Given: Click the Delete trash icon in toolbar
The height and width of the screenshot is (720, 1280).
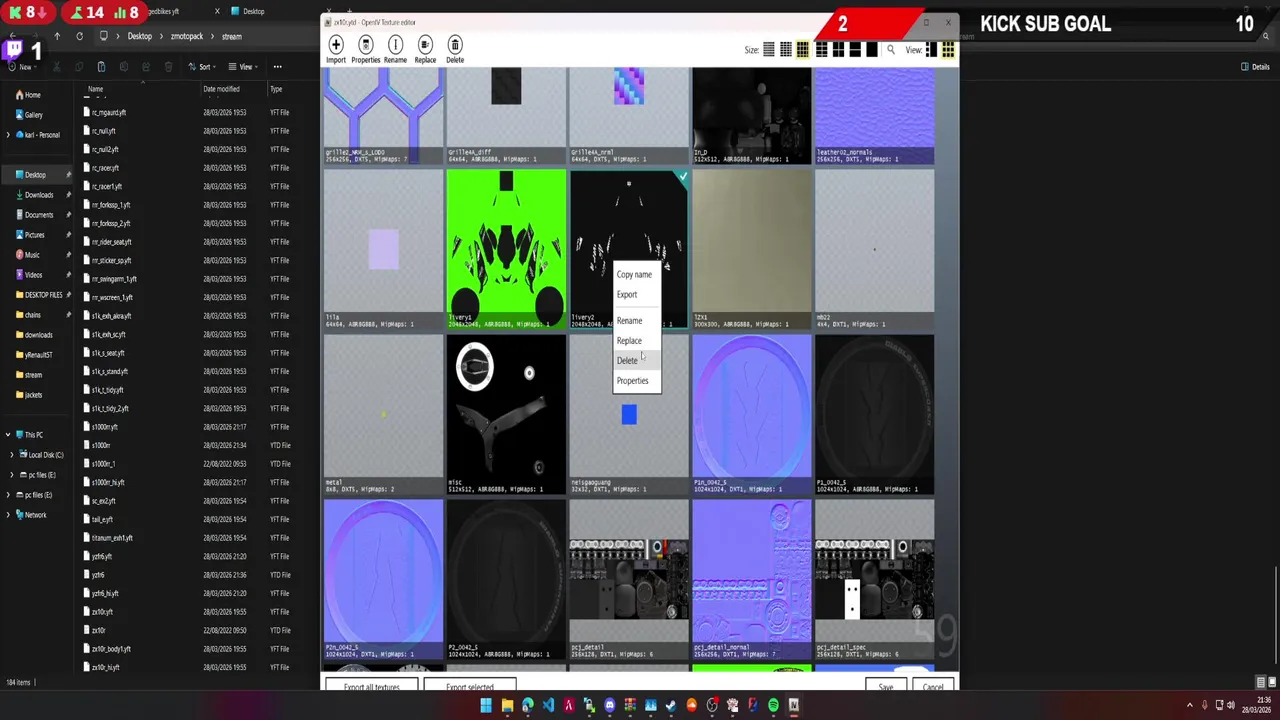Looking at the screenshot, I should pos(455,49).
